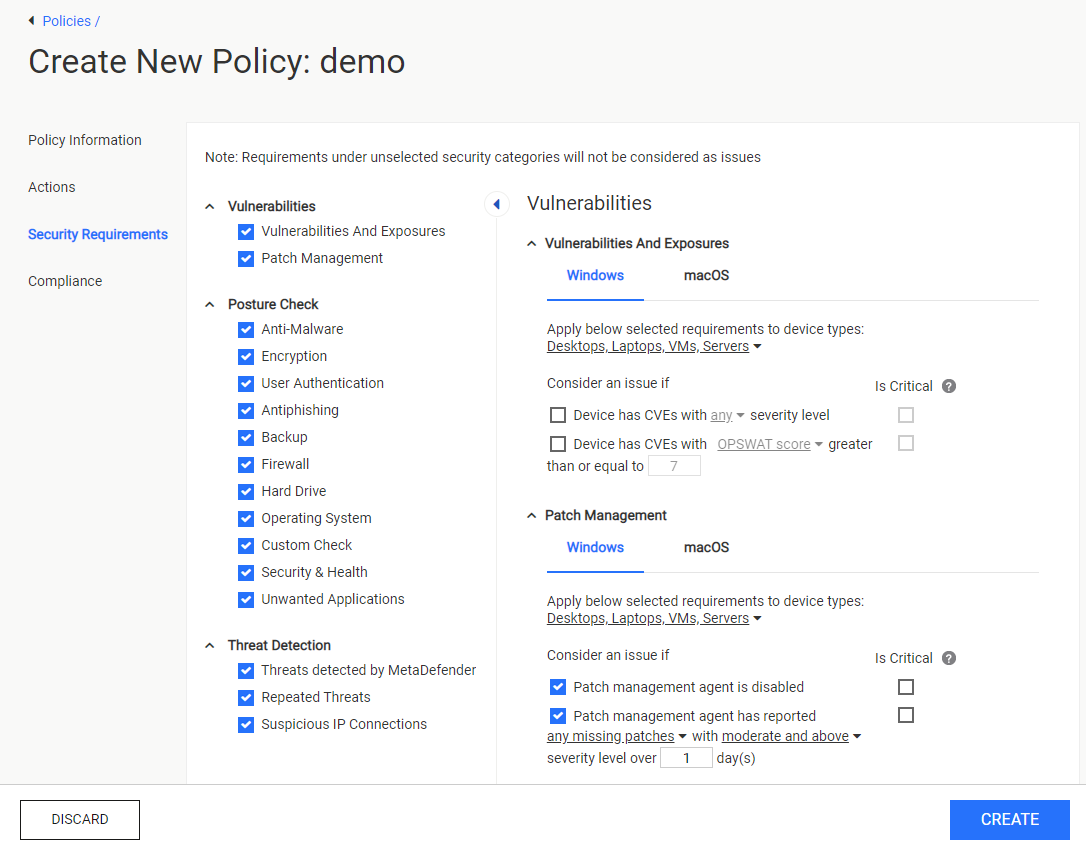
Task: Uncheck Hard Drive checkbox
Action: 246,492
